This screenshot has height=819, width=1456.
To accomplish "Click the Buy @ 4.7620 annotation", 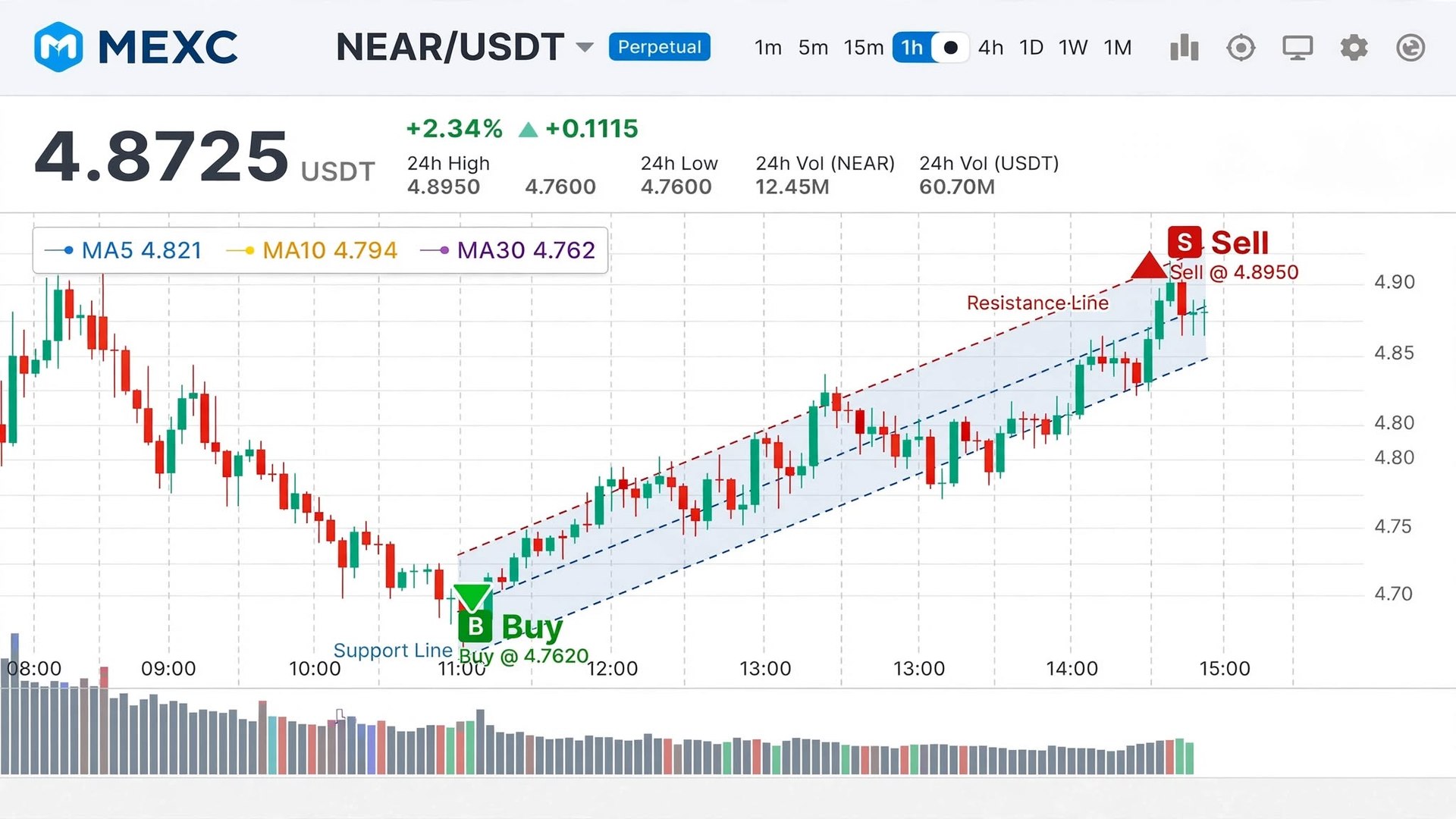I will coord(524,656).
